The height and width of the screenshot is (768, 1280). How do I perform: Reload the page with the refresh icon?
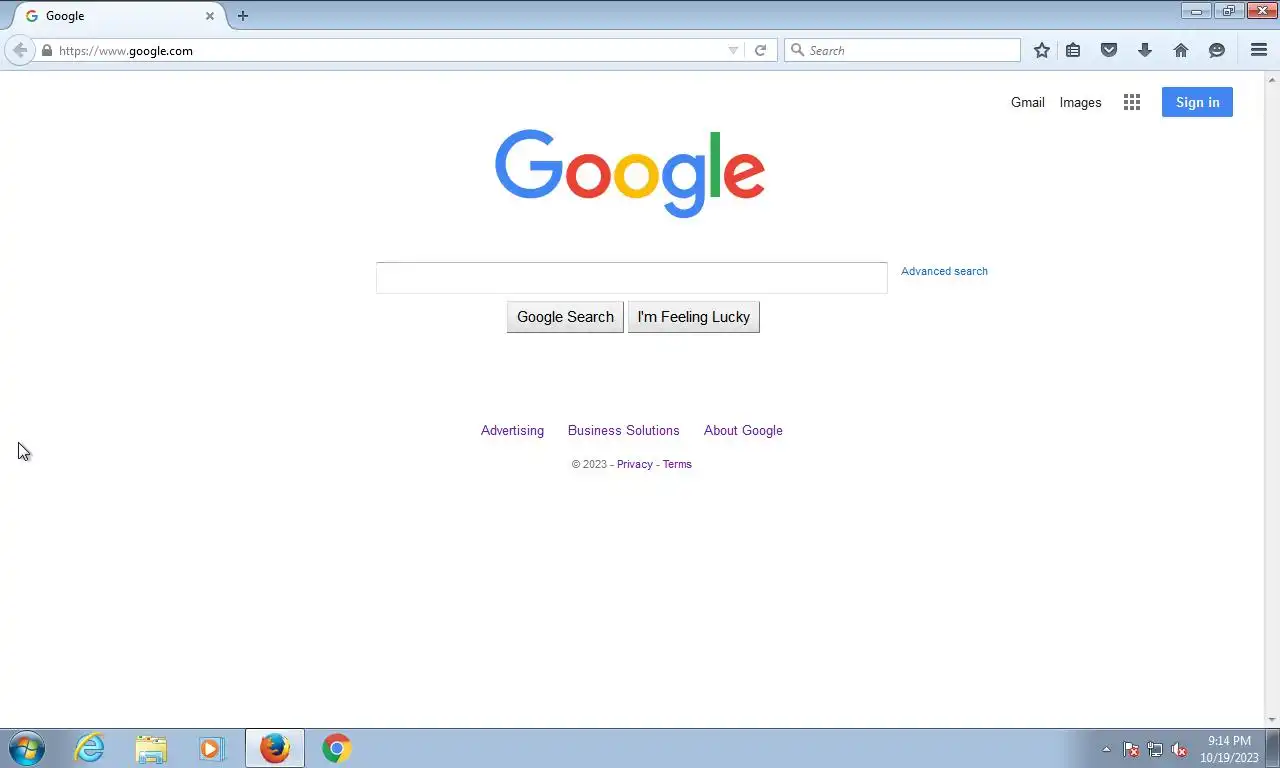760,50
